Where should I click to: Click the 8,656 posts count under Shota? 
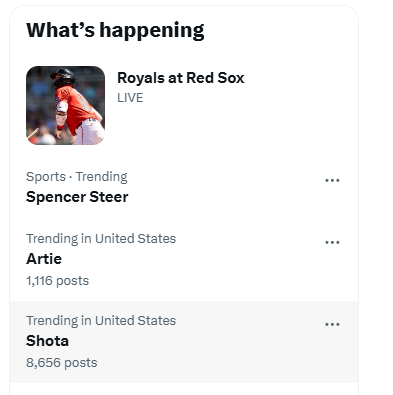tap(62, 363)
